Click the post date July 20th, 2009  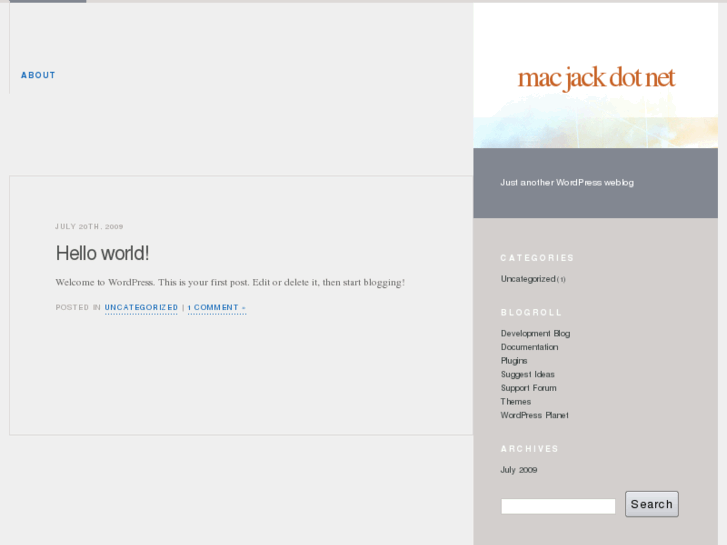point(89,227)
